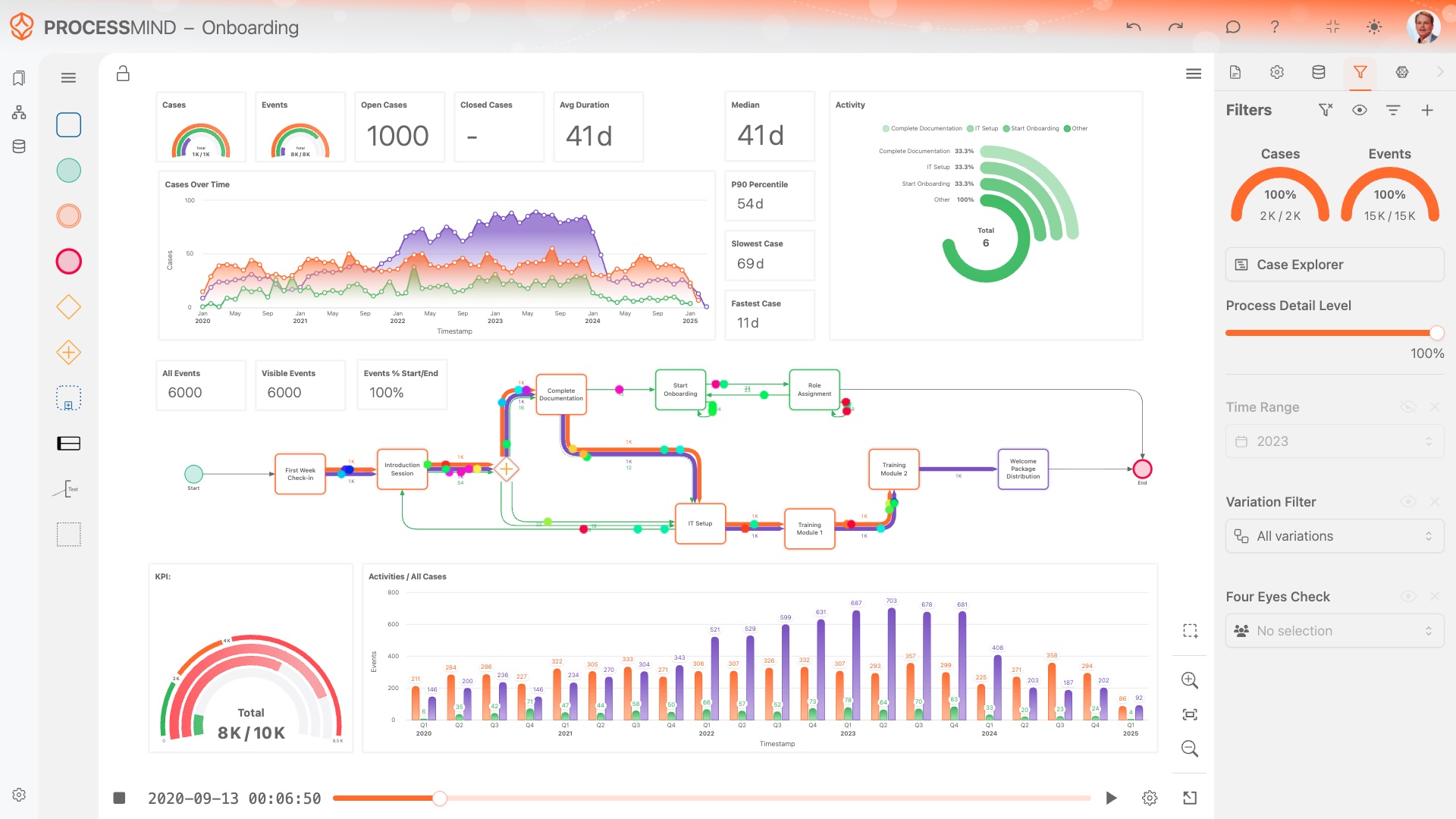Image resolution: width=1456 pixels, height=819 pixels.
Task: Click the undo arrow icon
Action: (x=1134, y=27)
